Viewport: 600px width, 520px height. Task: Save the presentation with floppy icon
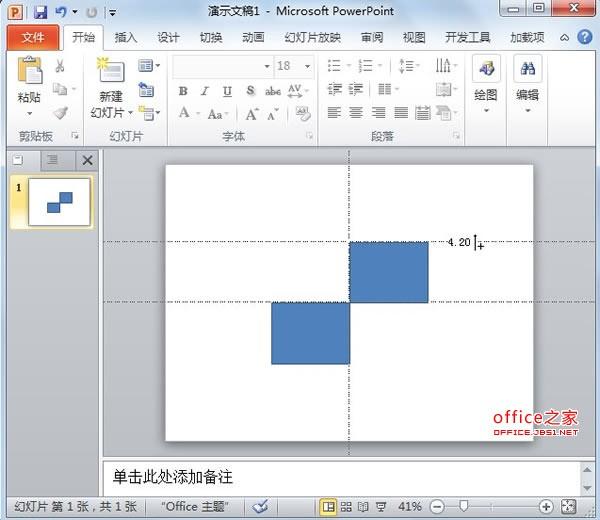[40, 12]
